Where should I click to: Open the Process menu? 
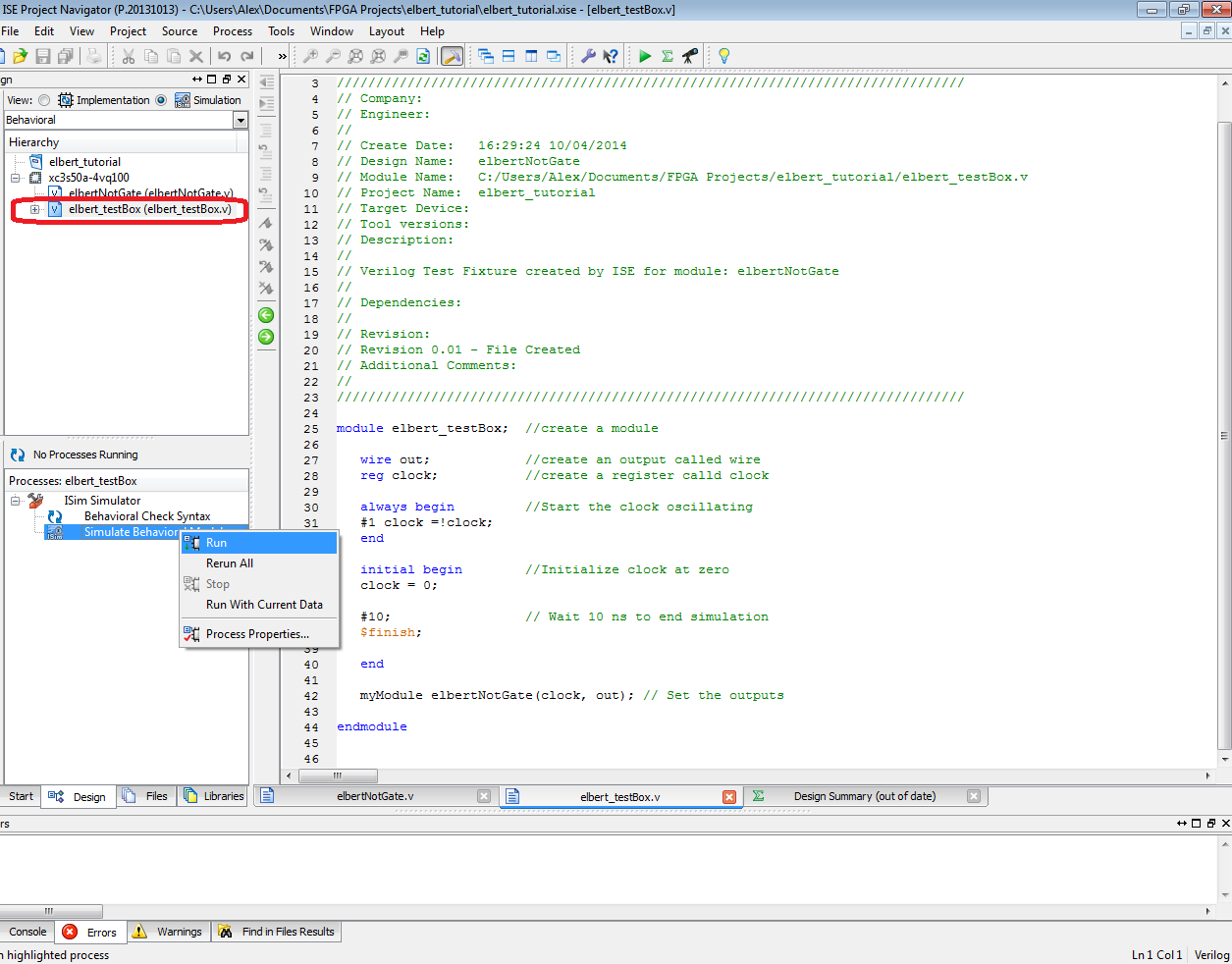coord(233,31)
